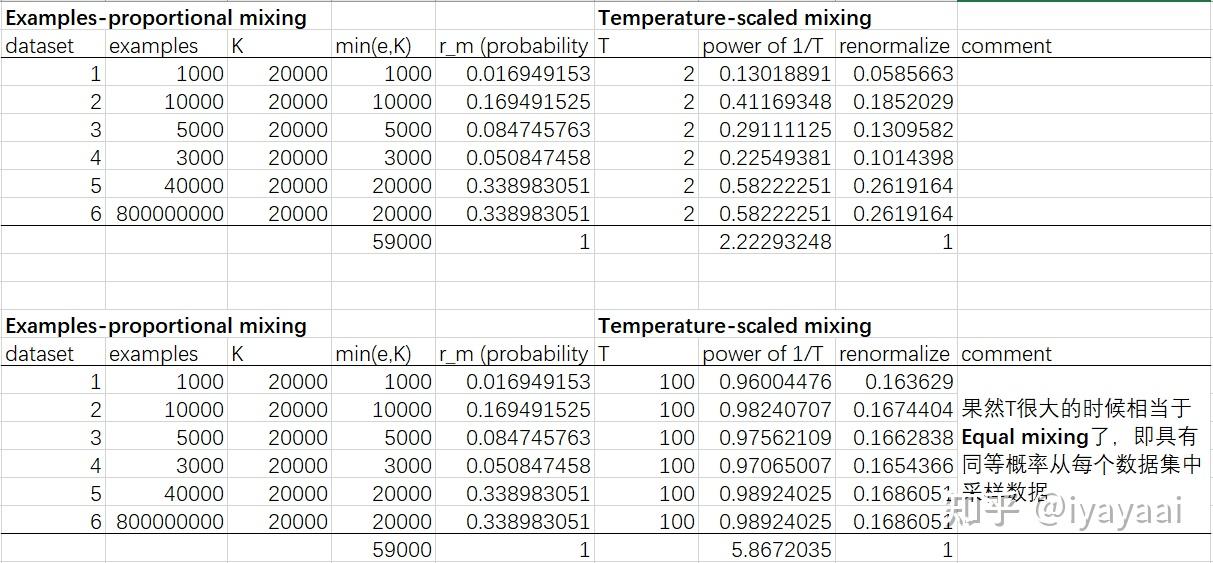Screen dimensions: 1213x563
Task: Select the power of 1/T value 0.41169348
Action: click(x=774, y=102)
